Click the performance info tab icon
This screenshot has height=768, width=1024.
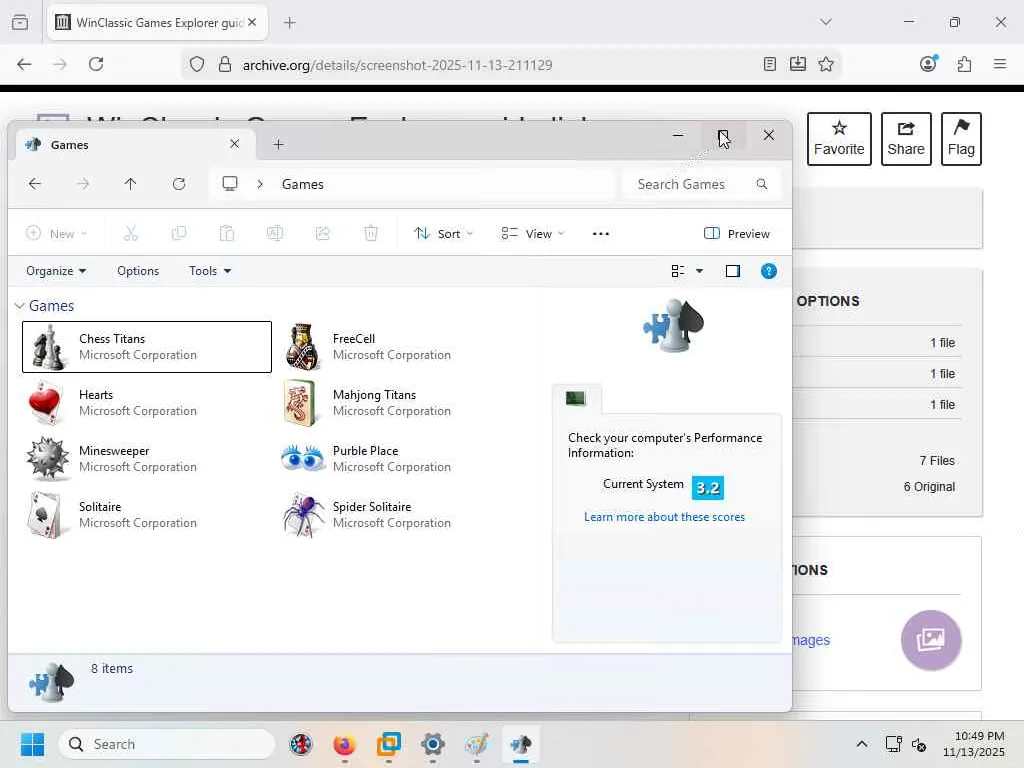[x=575, y=398]
